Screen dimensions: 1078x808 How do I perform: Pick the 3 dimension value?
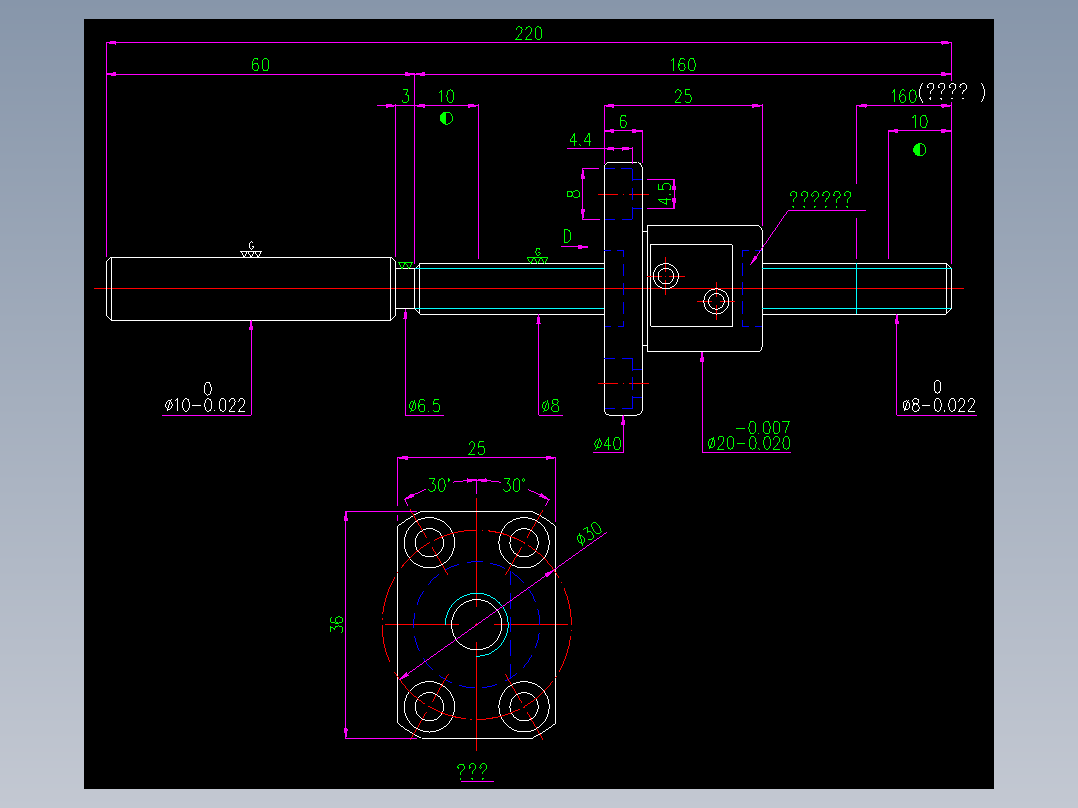click(x=406, y=96)
